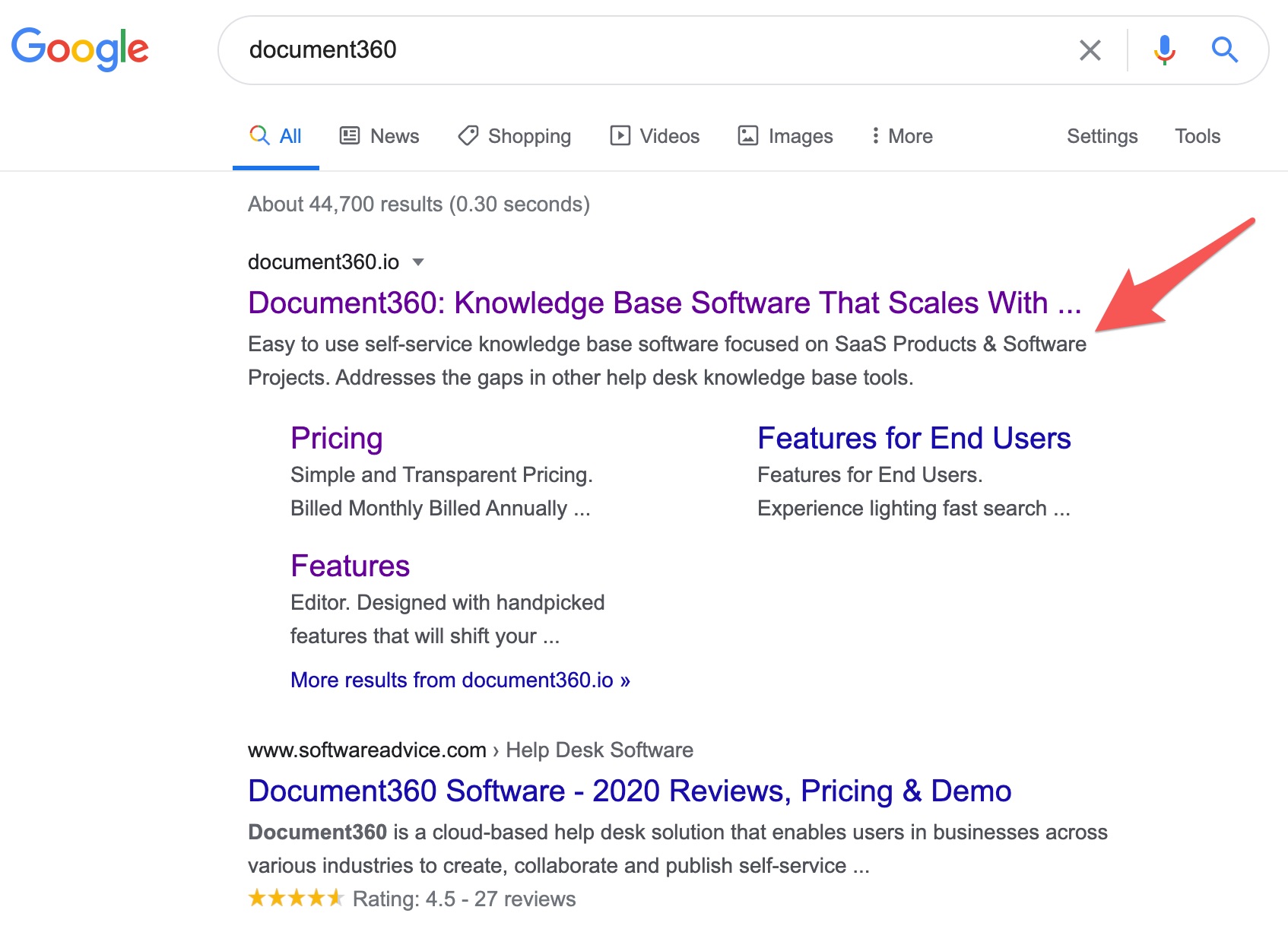This screenshot has height=926, width=1288.
Task: Click inside the search input field
Action: point(608,50)
